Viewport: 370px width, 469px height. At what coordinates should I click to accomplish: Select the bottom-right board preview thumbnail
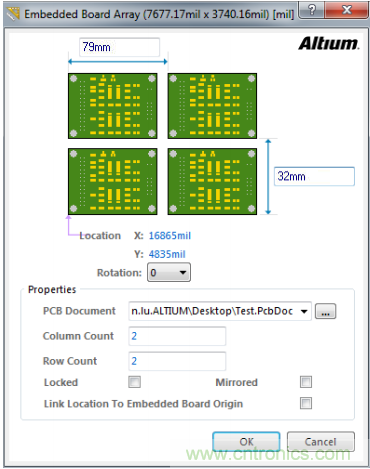pyautogui.click(x=212, y=181)
